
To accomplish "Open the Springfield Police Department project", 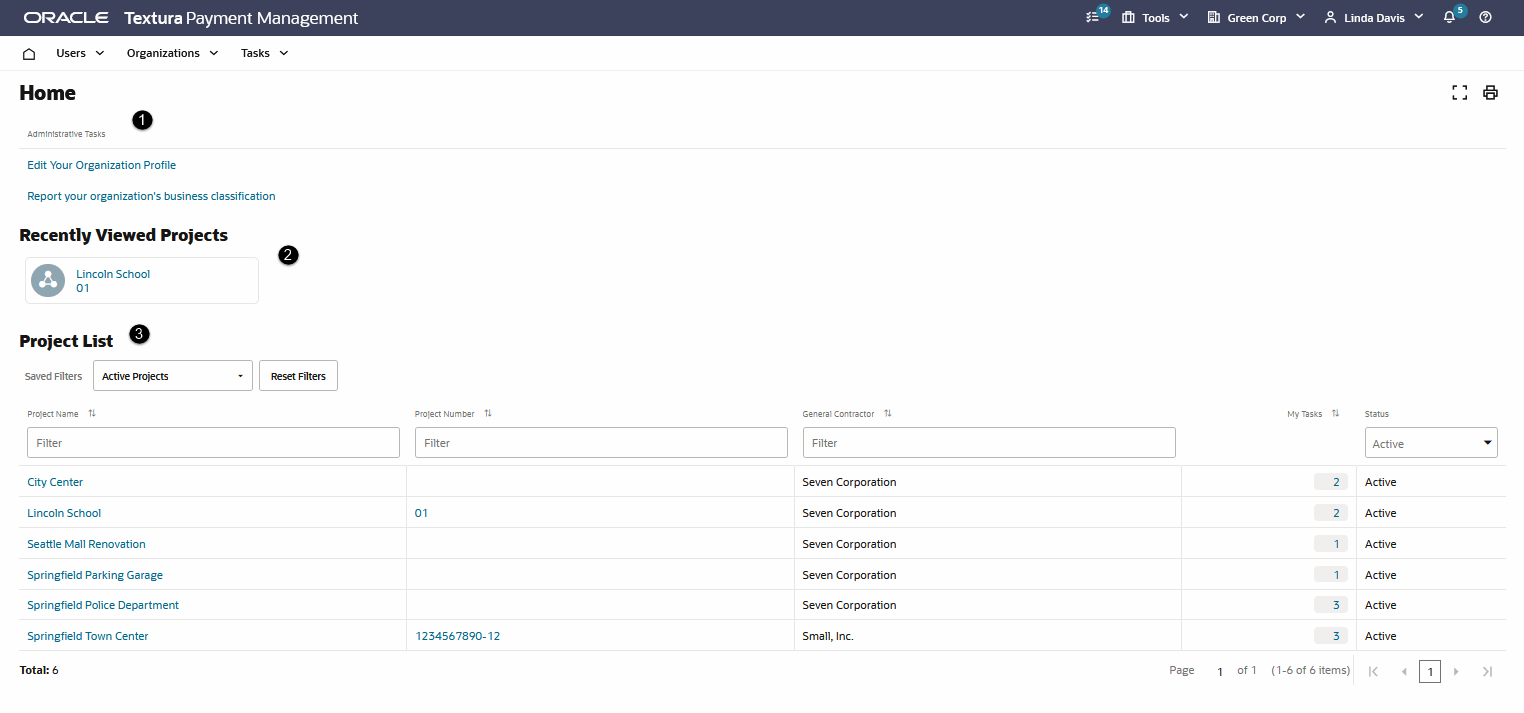I will pos(103,605).
